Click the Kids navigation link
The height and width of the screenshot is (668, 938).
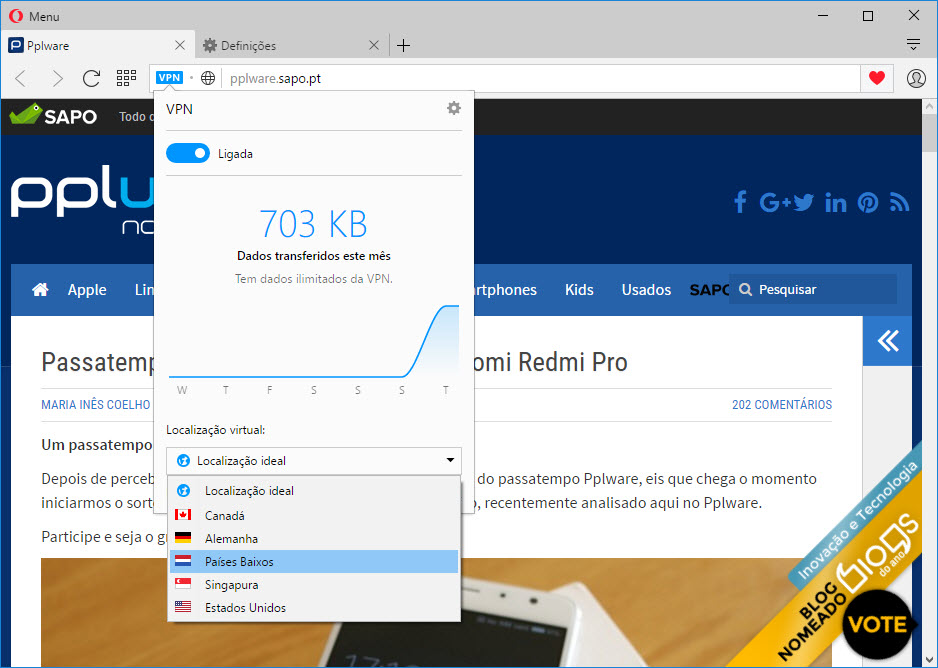tap(579, 290)
